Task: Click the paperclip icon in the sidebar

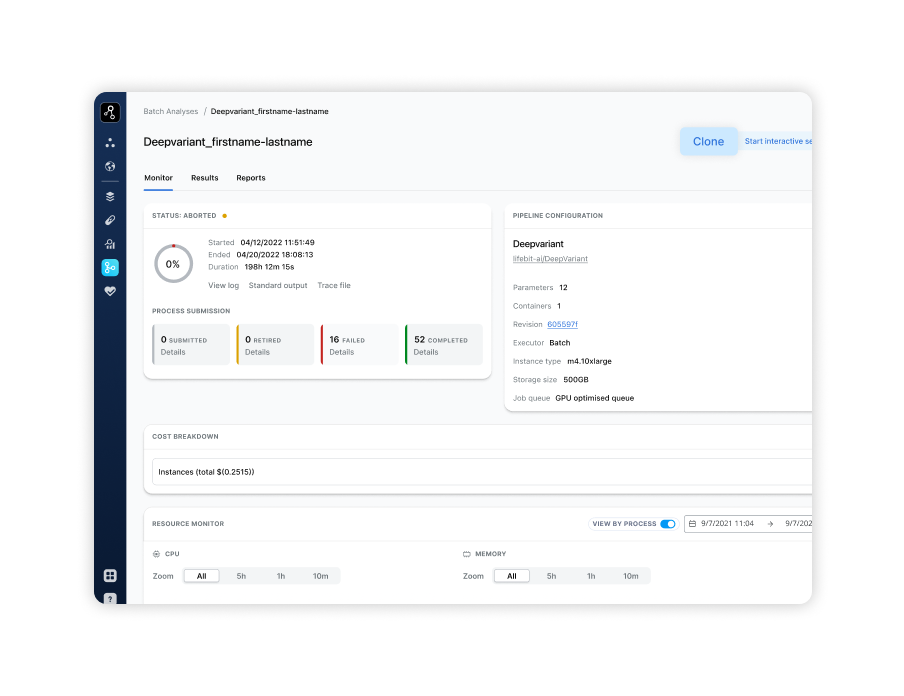Action: [x=110, y=220]
